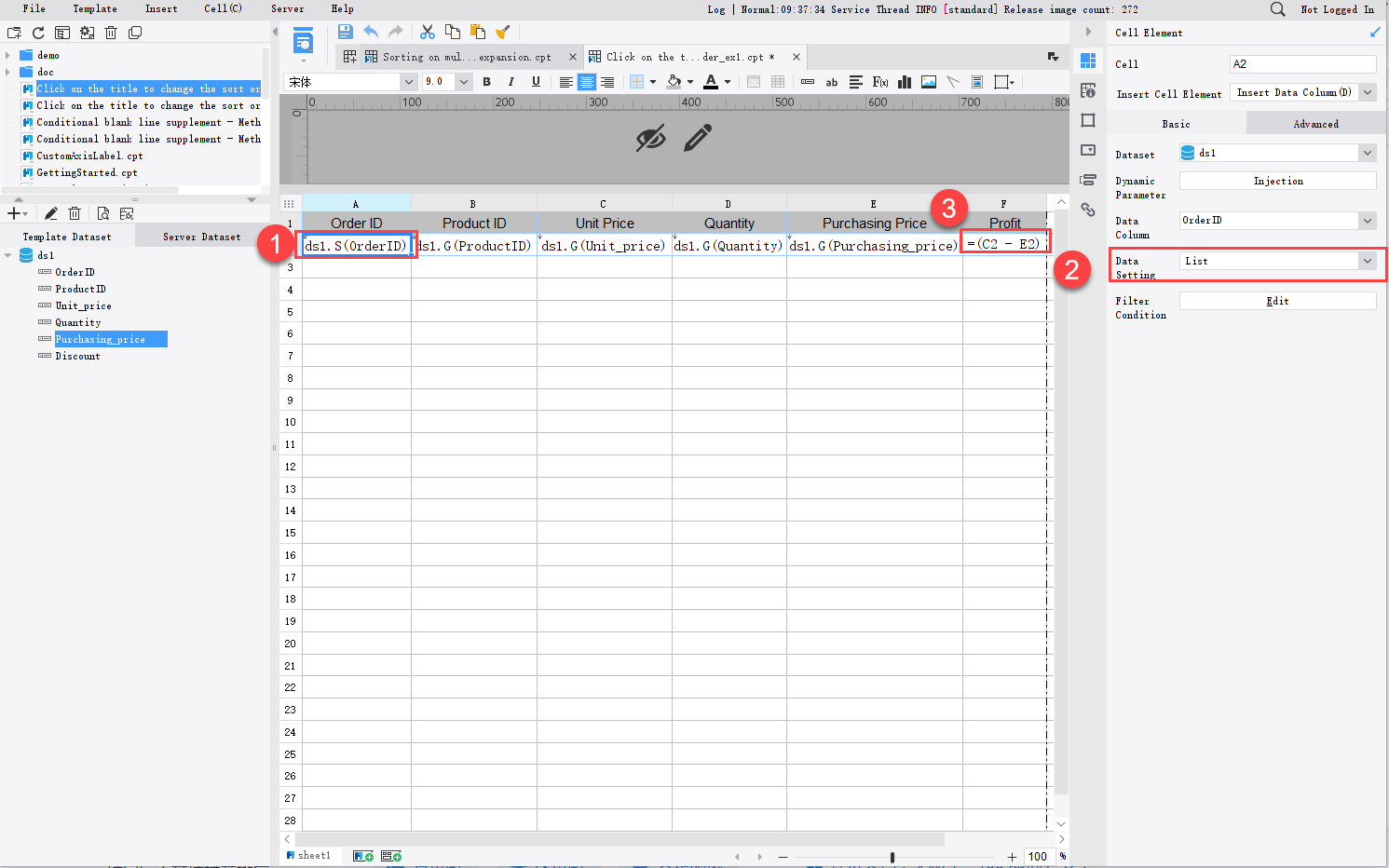Collapse the ds1 dataset tree node
Screen dimensions: 1389x868
8,255
